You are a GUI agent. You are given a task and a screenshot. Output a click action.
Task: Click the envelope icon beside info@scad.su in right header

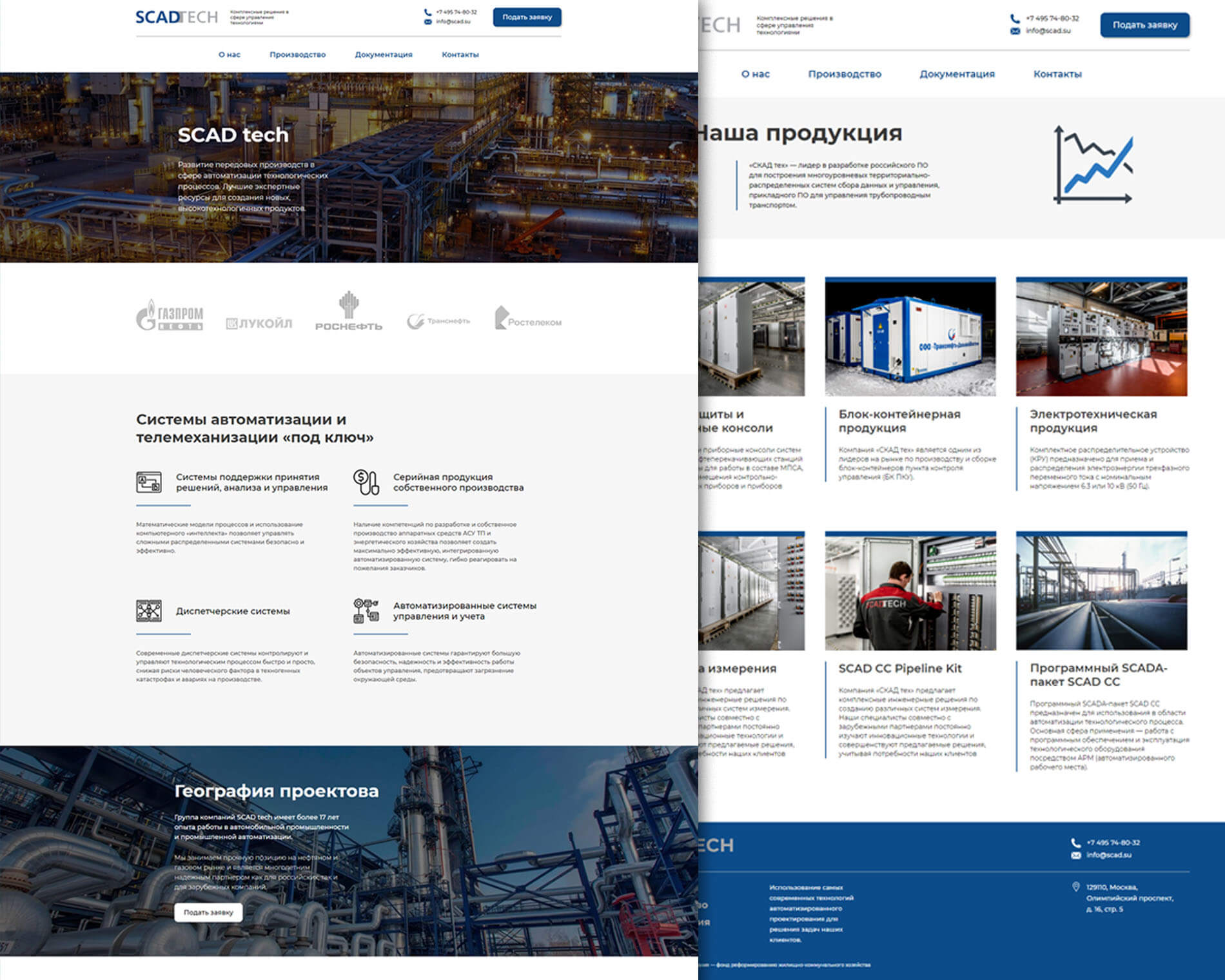point(1015,31)
